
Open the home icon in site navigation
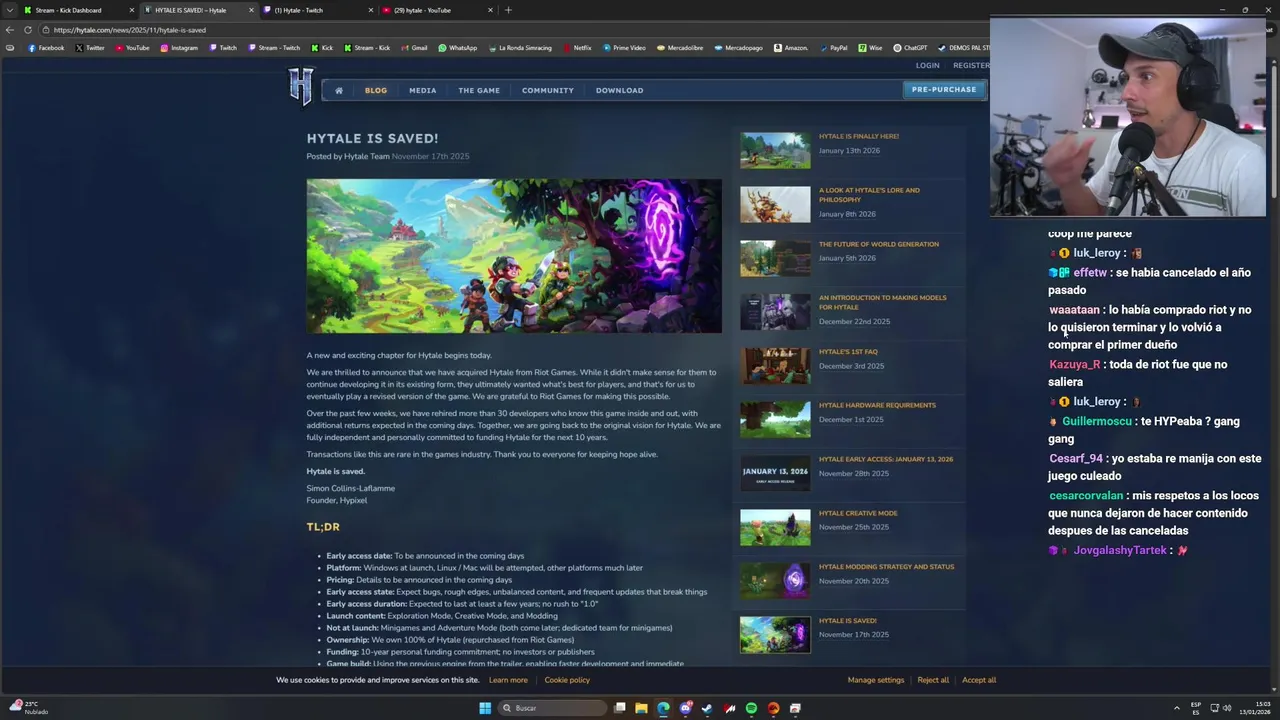coord(339,90)
